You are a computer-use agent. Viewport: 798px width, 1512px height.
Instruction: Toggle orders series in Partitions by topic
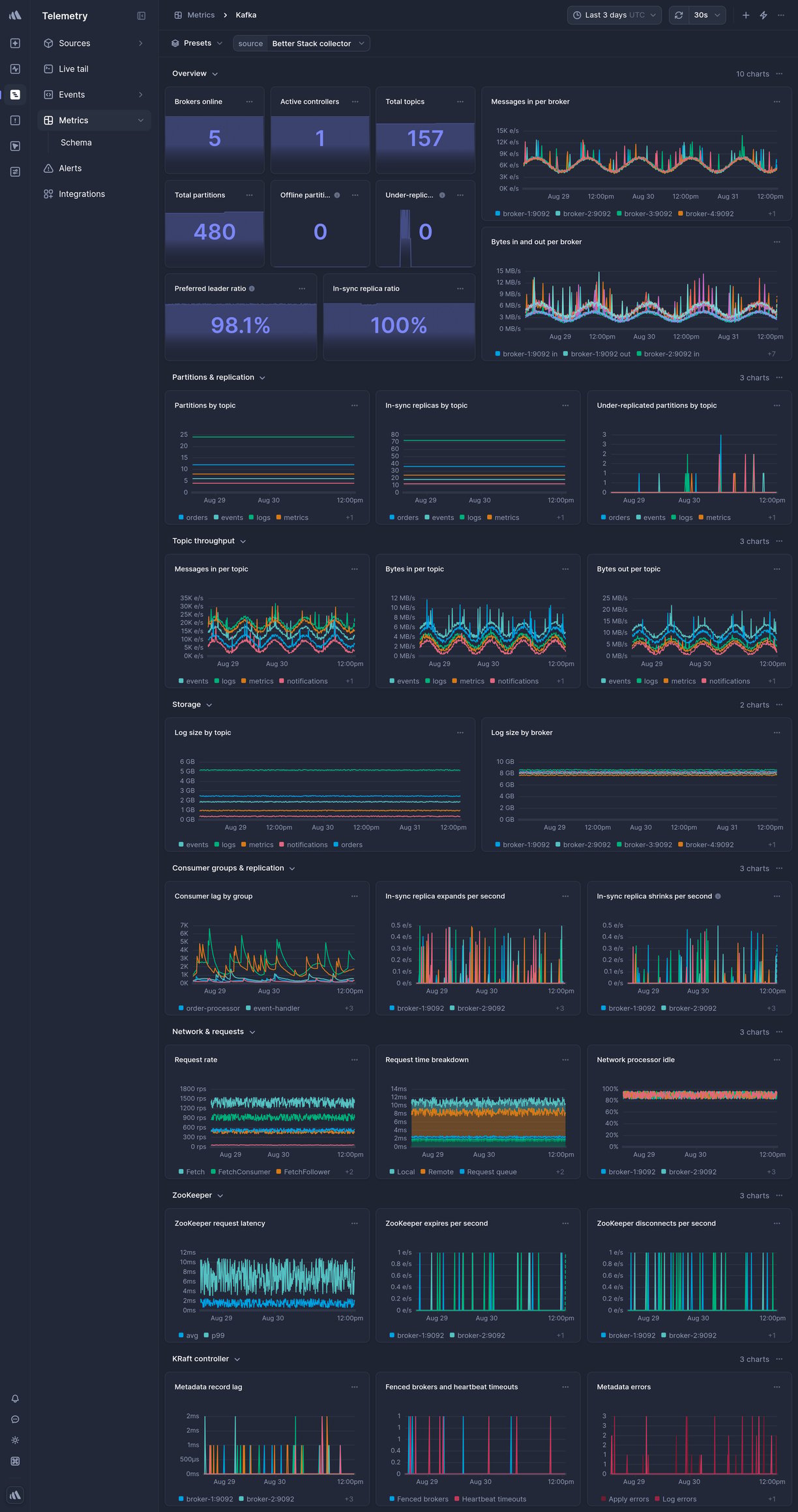(x=193, y=518)
